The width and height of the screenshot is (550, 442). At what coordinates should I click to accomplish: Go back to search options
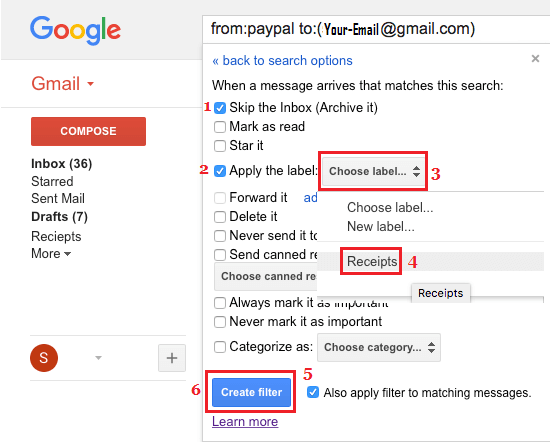coord(282,61)
